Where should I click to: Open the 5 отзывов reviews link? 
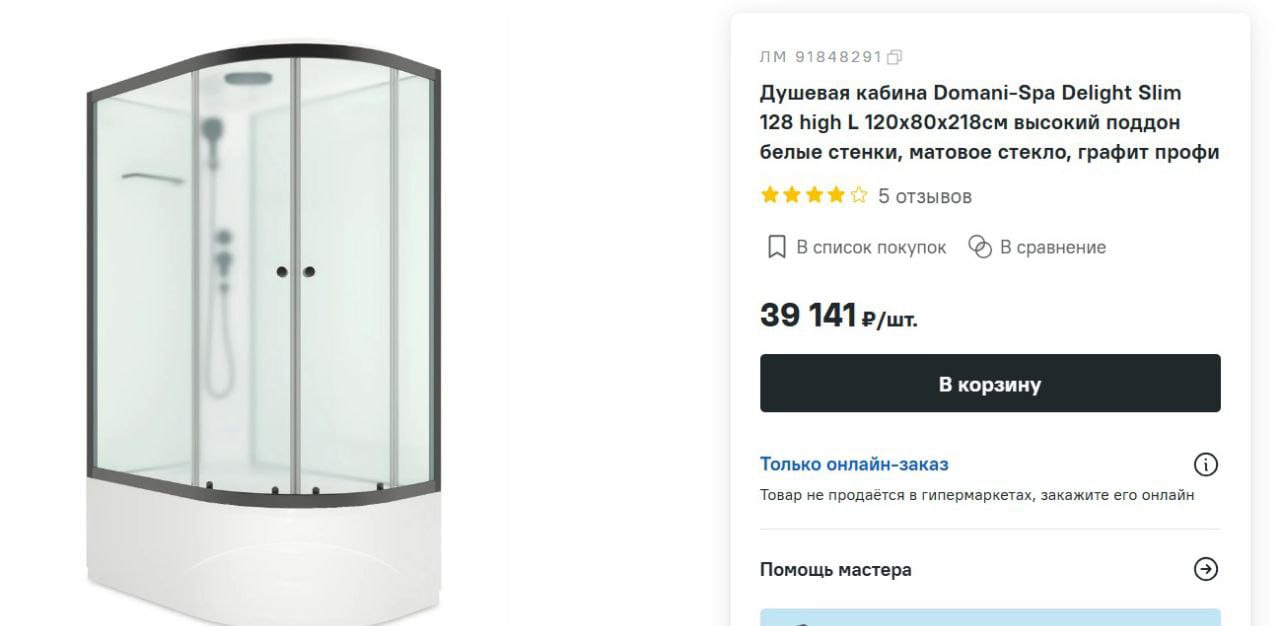[925, 196]
